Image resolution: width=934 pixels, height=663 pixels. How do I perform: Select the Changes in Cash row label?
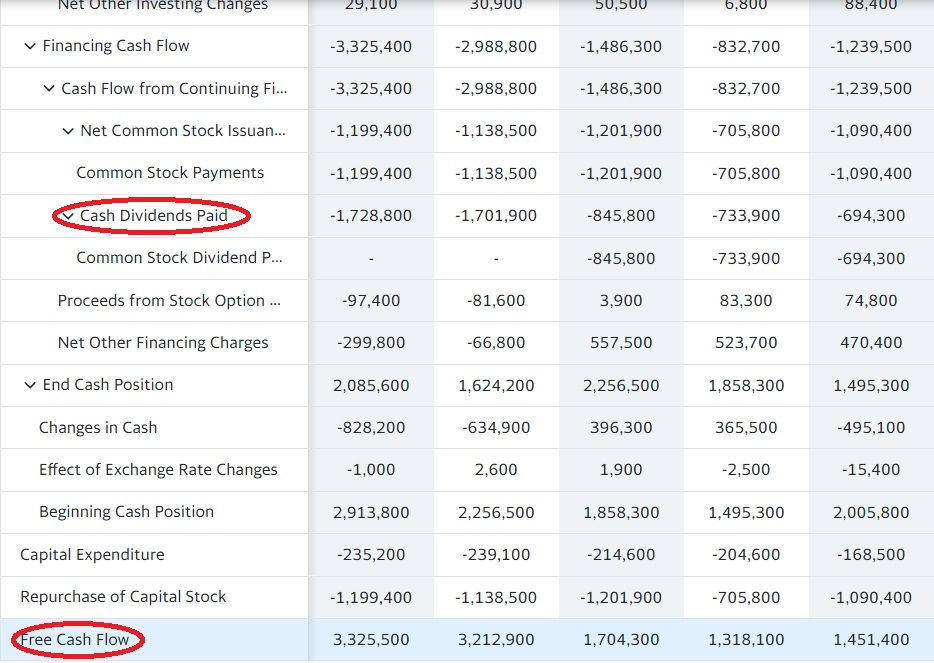click(x=98, y=428)
